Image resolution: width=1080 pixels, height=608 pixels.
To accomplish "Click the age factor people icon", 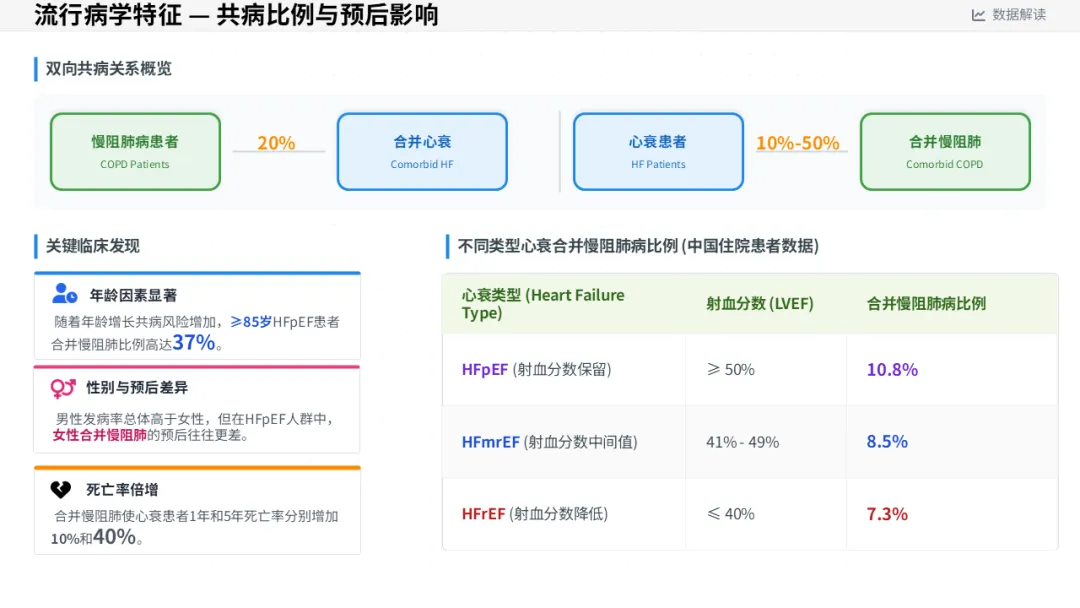I will coord(64,294).
